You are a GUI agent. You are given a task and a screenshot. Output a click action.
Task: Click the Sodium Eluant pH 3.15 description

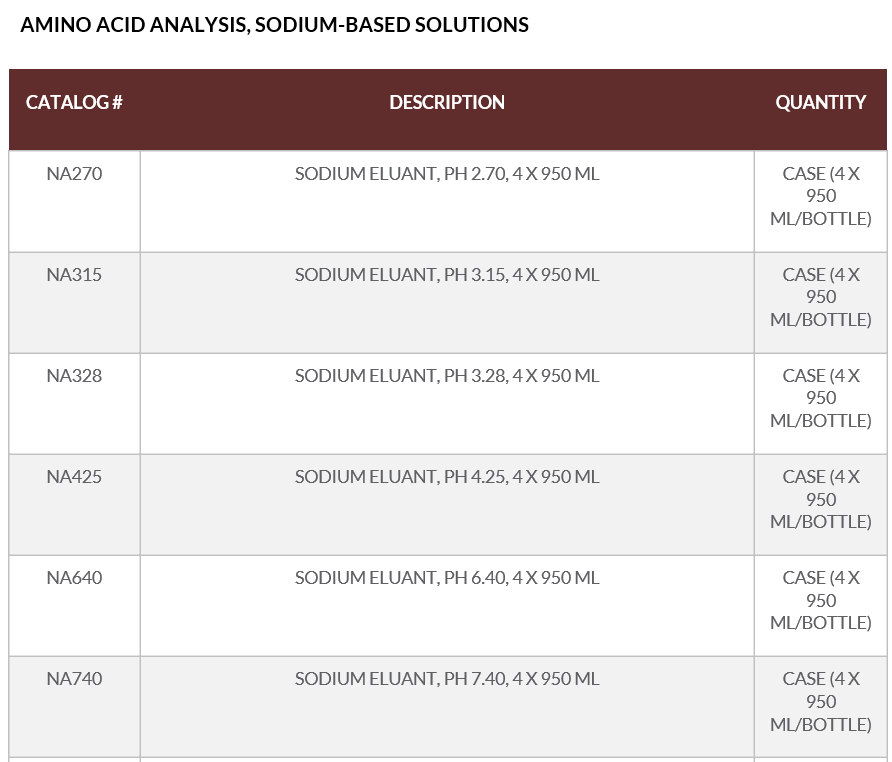[x=447, y=275]
